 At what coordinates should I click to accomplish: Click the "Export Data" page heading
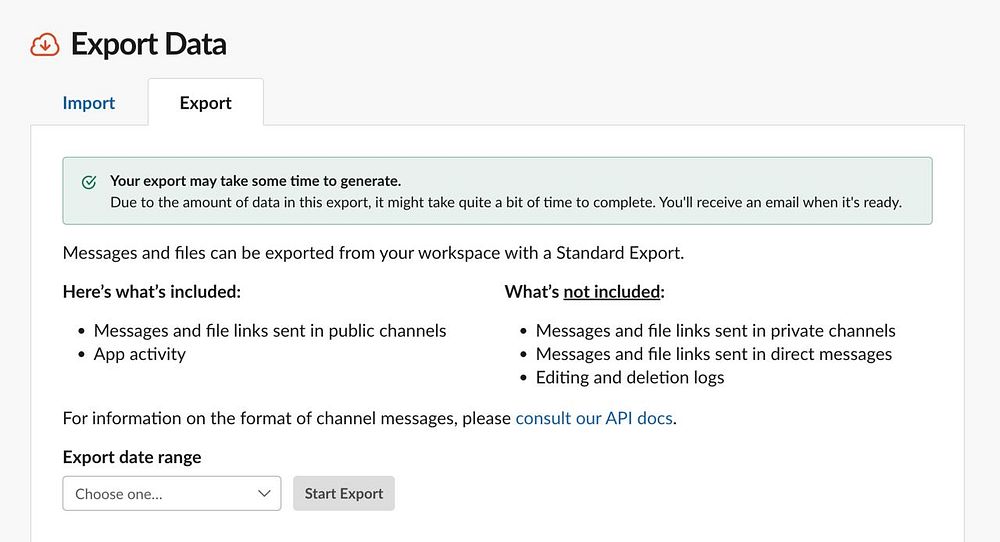coord(149,45)
